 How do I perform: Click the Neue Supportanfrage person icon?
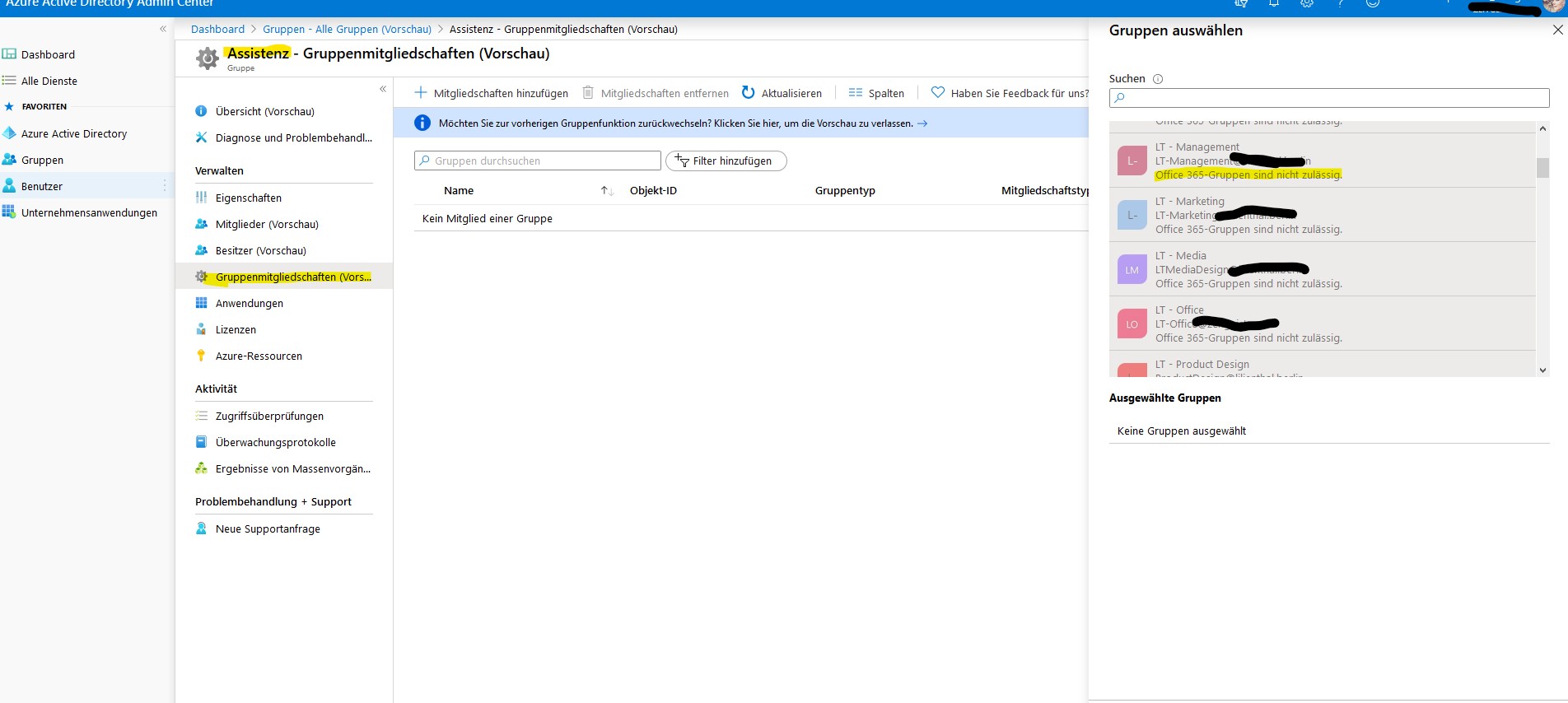point(201,528)
